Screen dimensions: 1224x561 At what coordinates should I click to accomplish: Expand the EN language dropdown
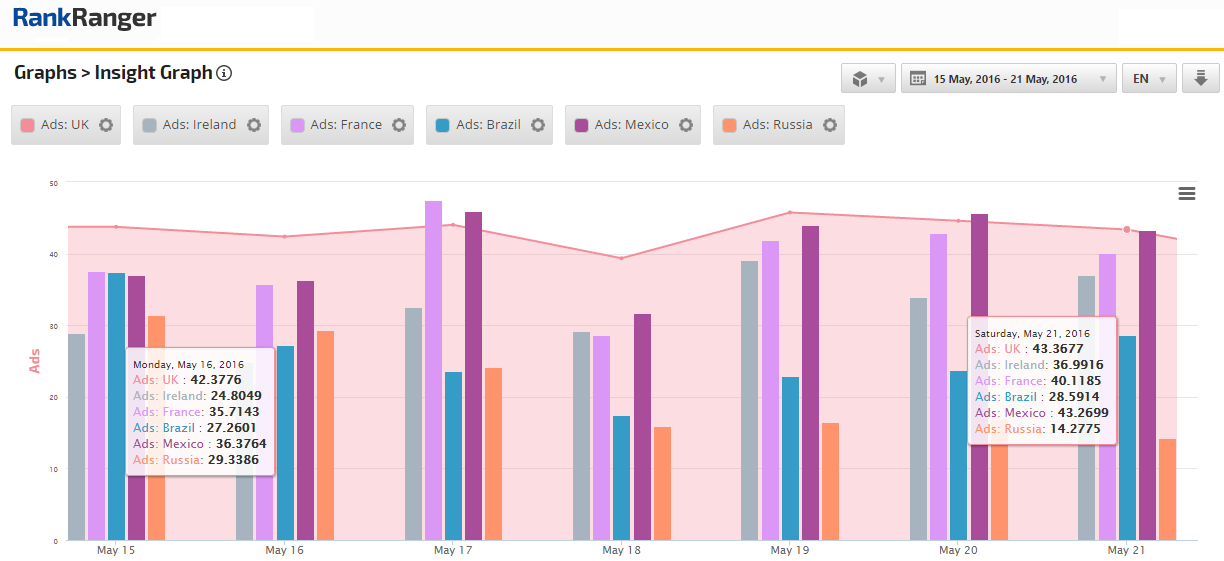click(x=1149, y=78)
